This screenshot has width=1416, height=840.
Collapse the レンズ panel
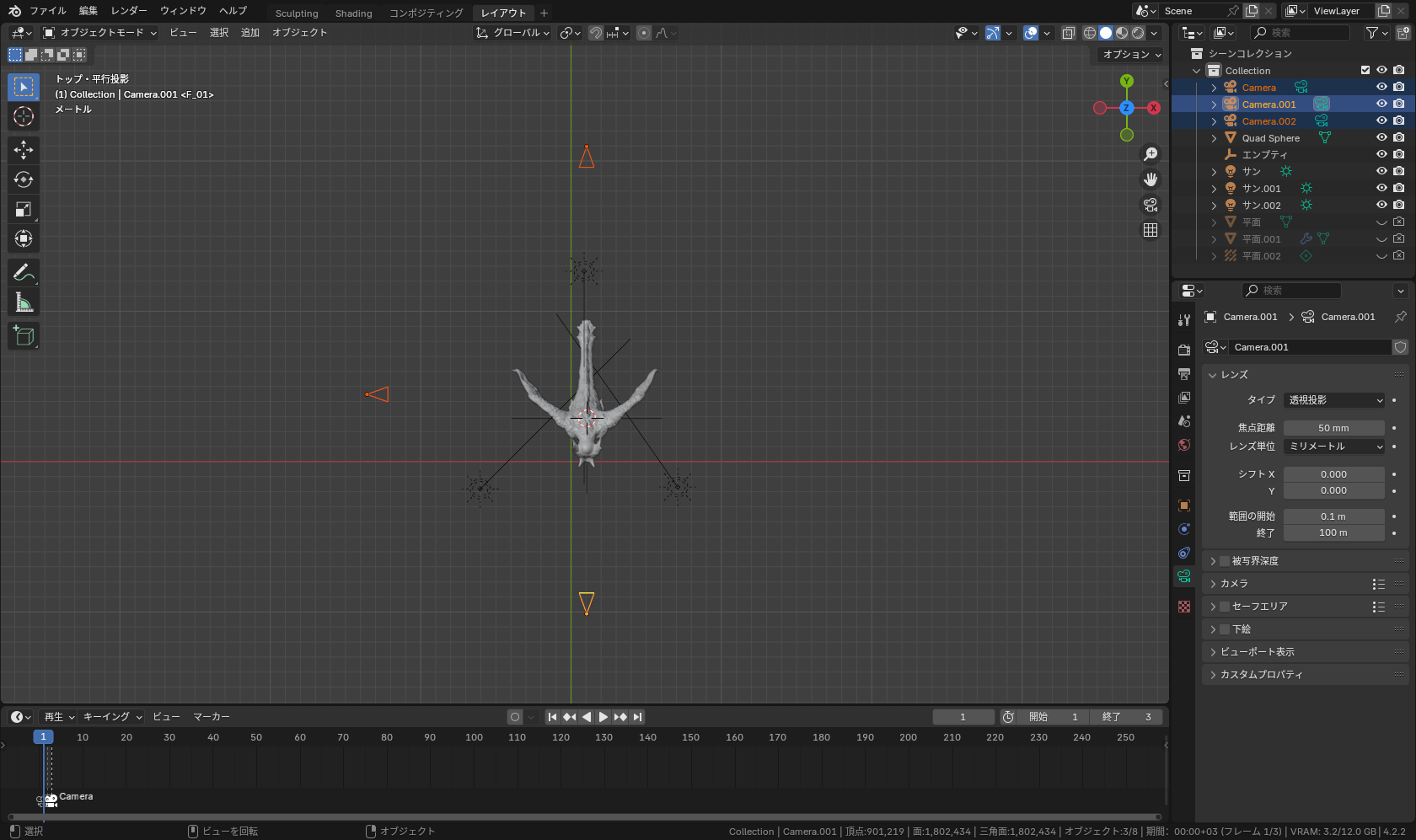tap(1212, 375)
